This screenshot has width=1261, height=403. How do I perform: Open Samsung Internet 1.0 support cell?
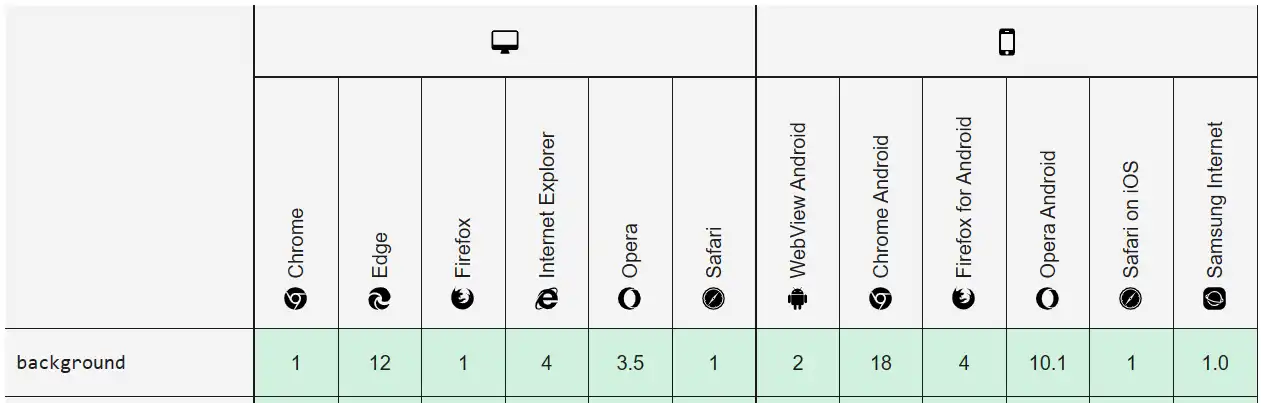click(x=1214, y=362)
